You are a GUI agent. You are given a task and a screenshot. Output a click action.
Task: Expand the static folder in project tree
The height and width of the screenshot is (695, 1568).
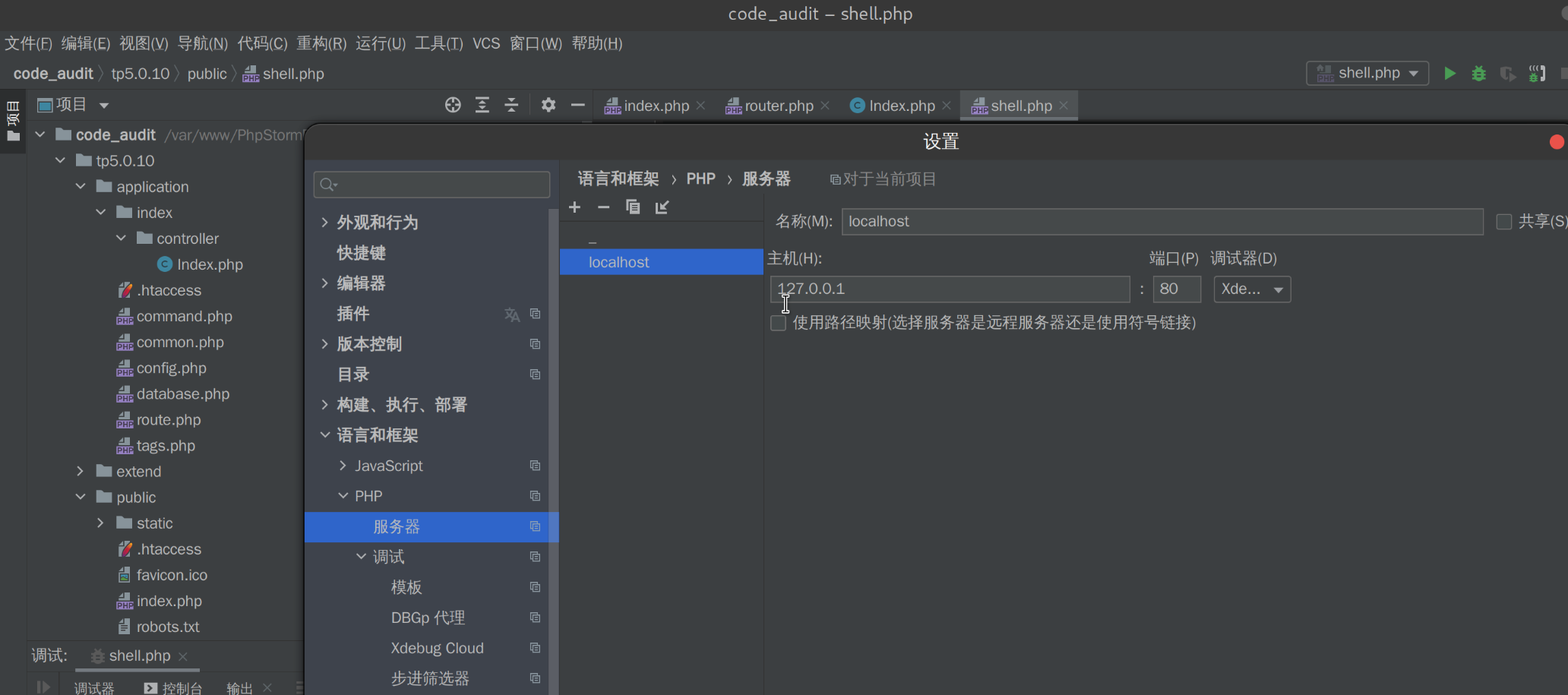point(100,523)
